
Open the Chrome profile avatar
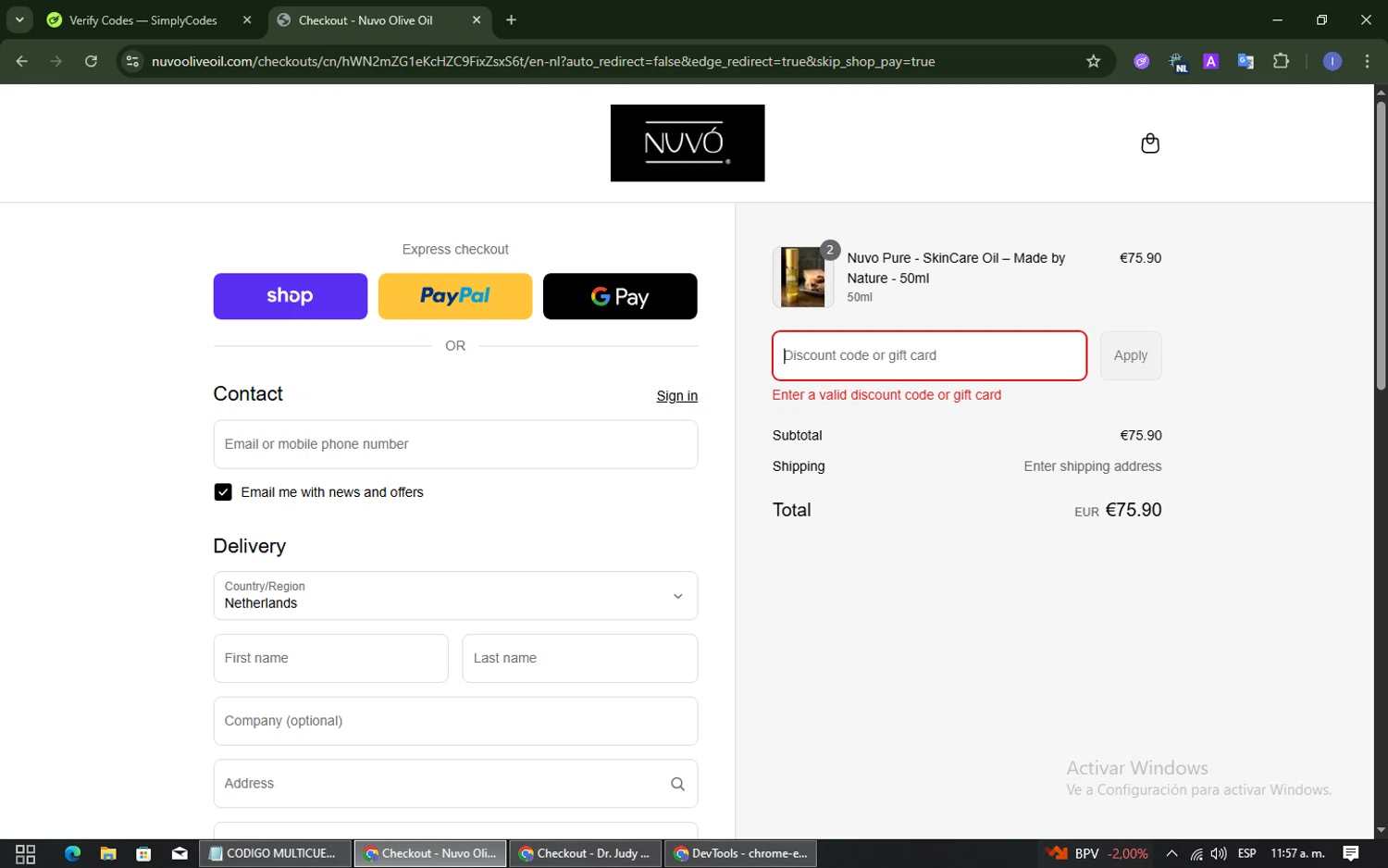(x=1332, y=61)
